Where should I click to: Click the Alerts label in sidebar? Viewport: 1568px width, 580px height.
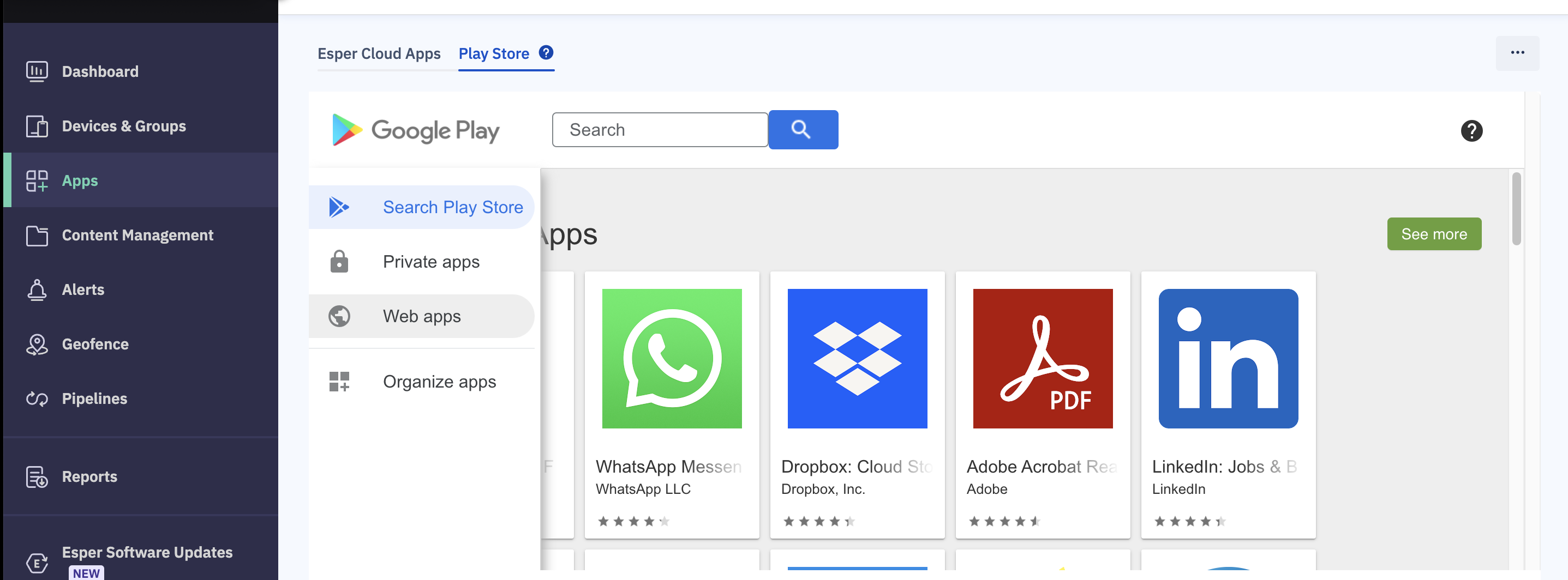coord(83,289)
